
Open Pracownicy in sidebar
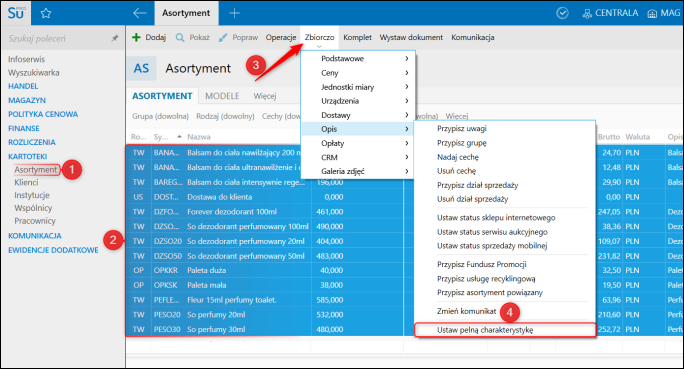(x=35, y=221)
